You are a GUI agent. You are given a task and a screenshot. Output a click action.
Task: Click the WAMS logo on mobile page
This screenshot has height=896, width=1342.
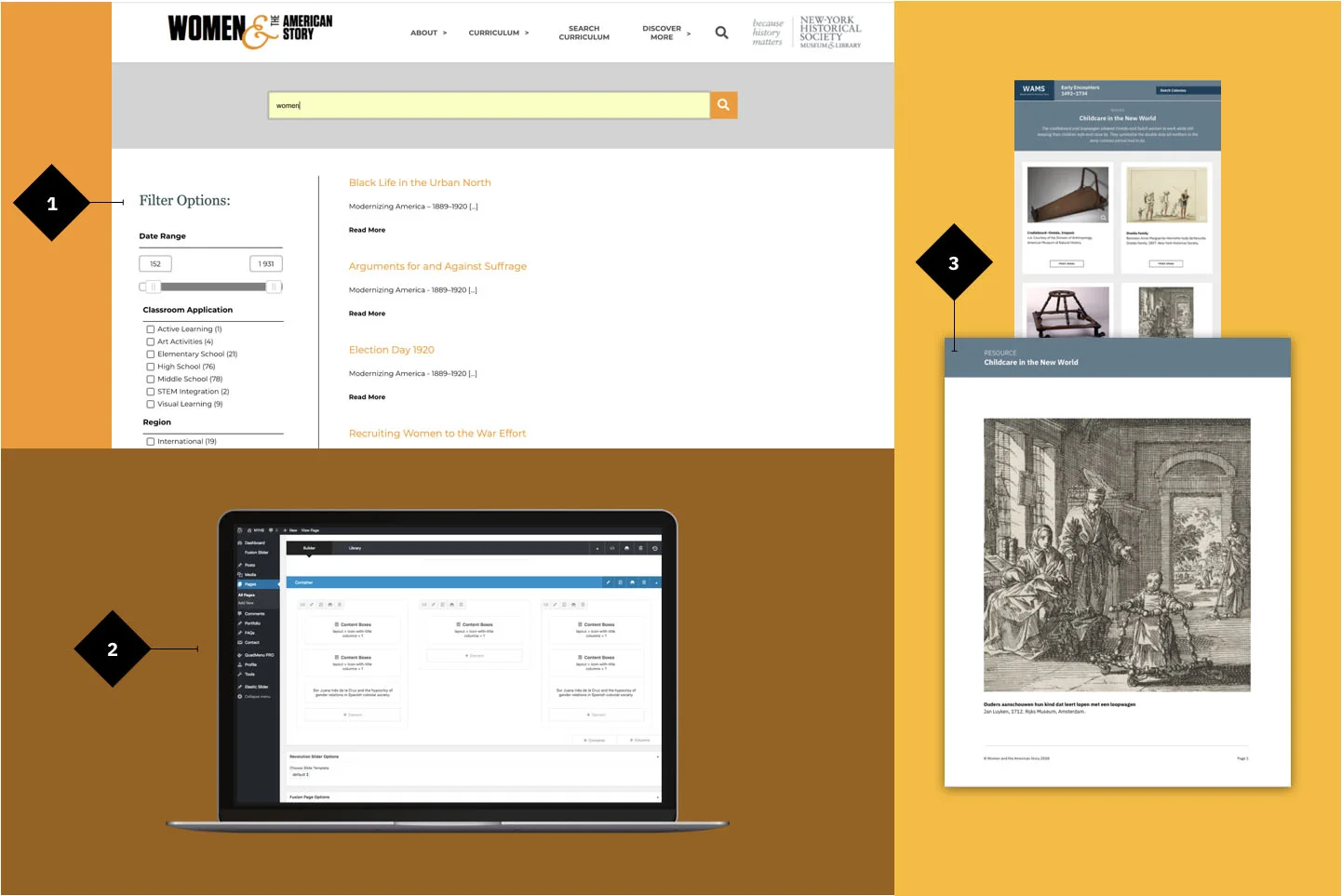[1034, 89]
